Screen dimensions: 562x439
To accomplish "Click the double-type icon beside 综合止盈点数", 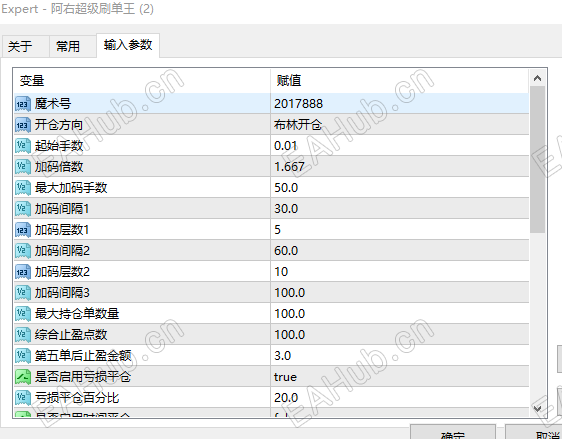I will (x=23, y=335).
